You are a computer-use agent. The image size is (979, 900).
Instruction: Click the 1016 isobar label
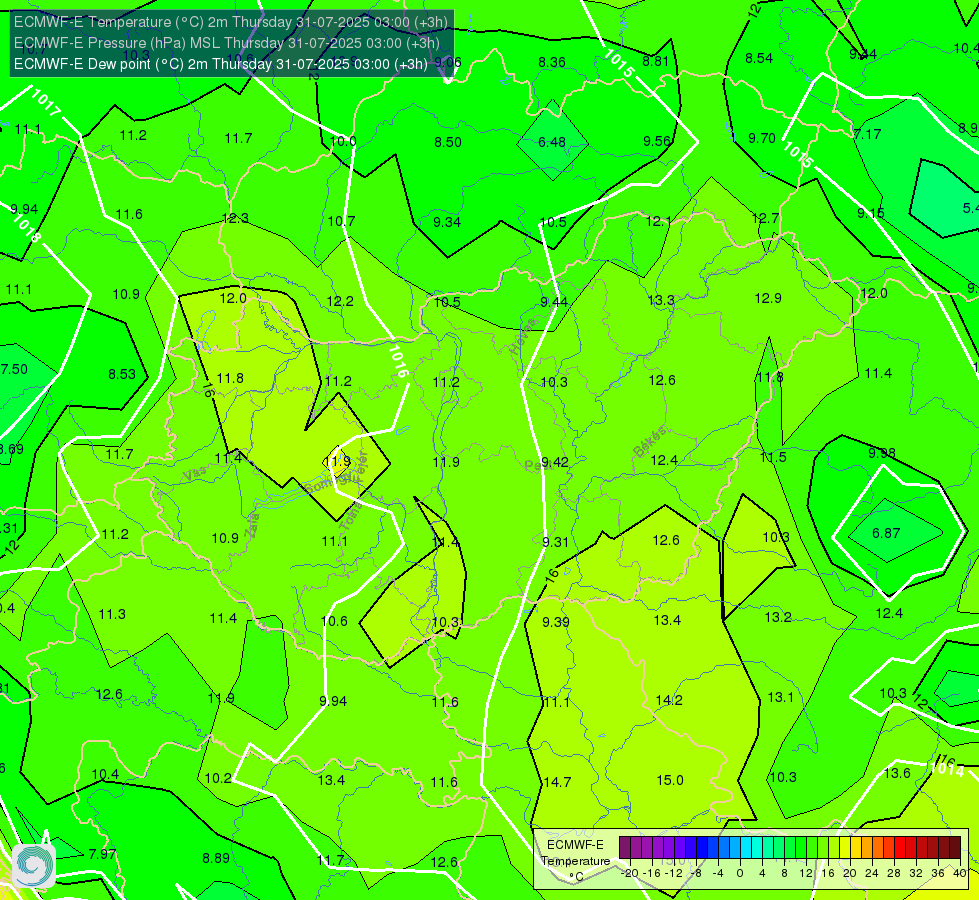398,361
